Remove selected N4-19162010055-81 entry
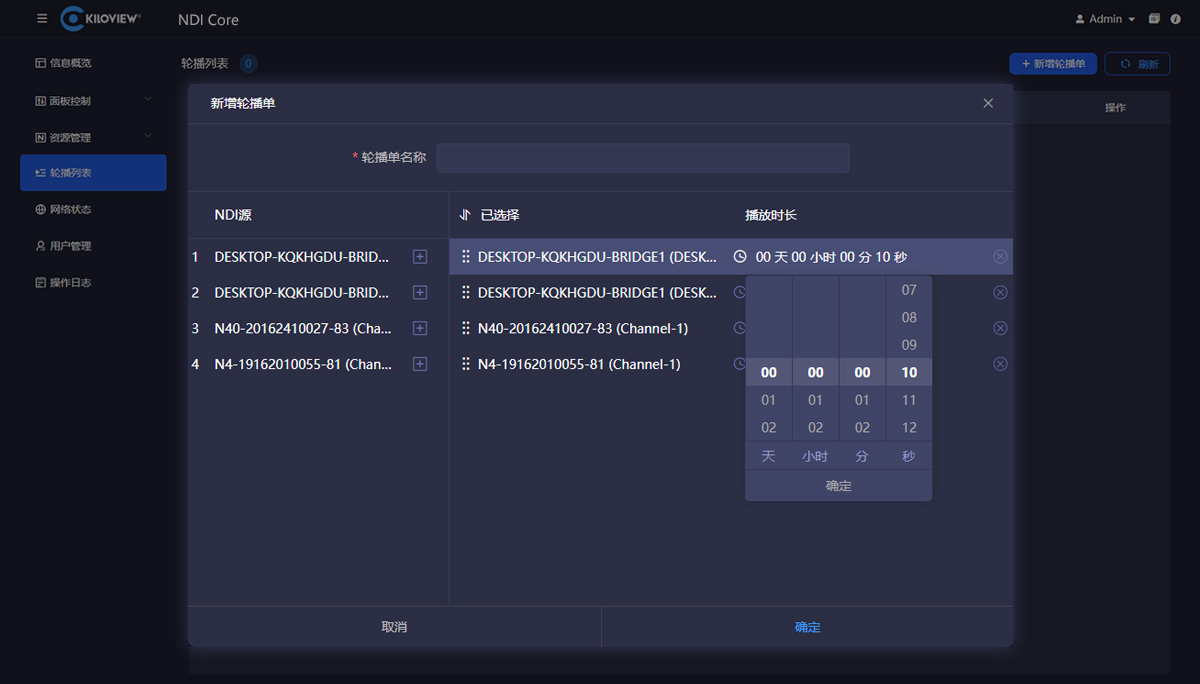The height and width of the screenshot is (684, 1200). pos(1000,364)
